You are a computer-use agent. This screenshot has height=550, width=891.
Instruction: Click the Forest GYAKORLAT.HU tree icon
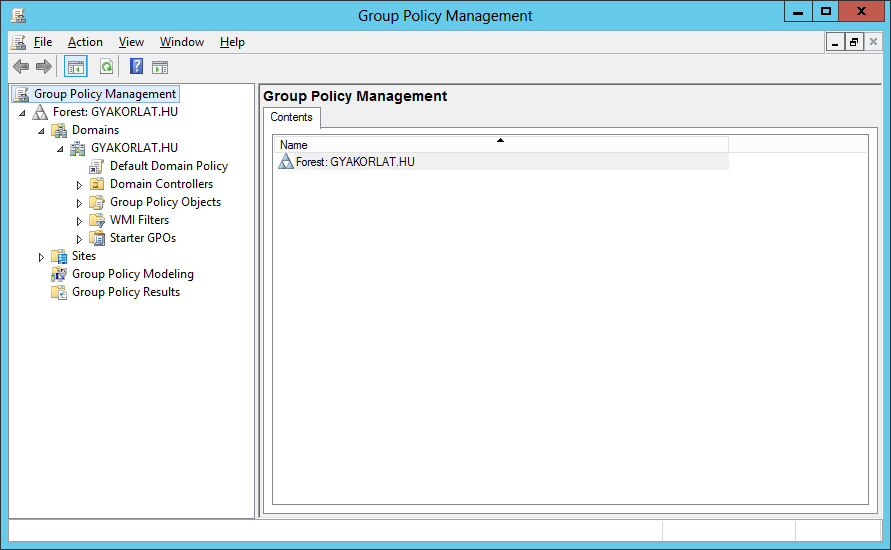(x=40, y=112)
